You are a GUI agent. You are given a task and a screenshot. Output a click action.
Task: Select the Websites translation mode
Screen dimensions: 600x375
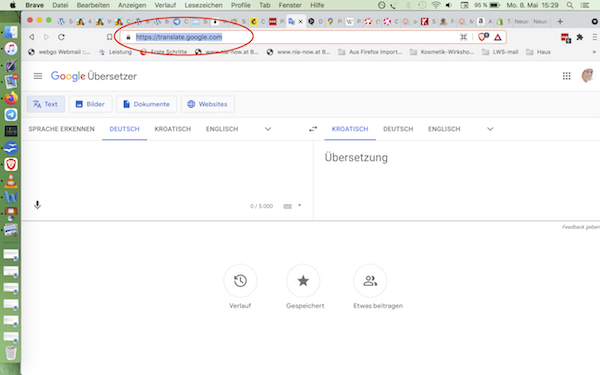[x=207, y=104]
